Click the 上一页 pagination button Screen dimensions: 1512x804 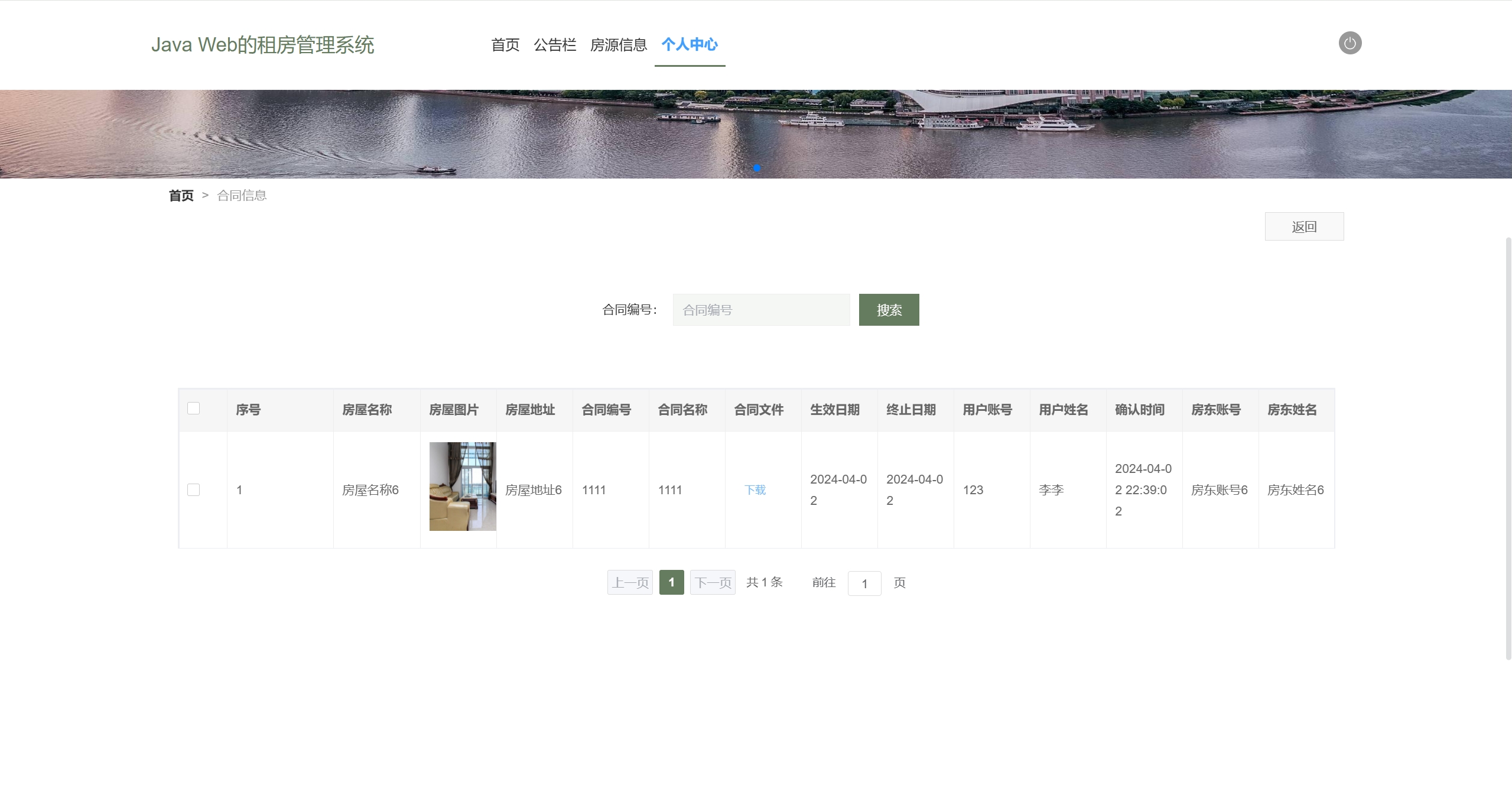coord(630,582)
